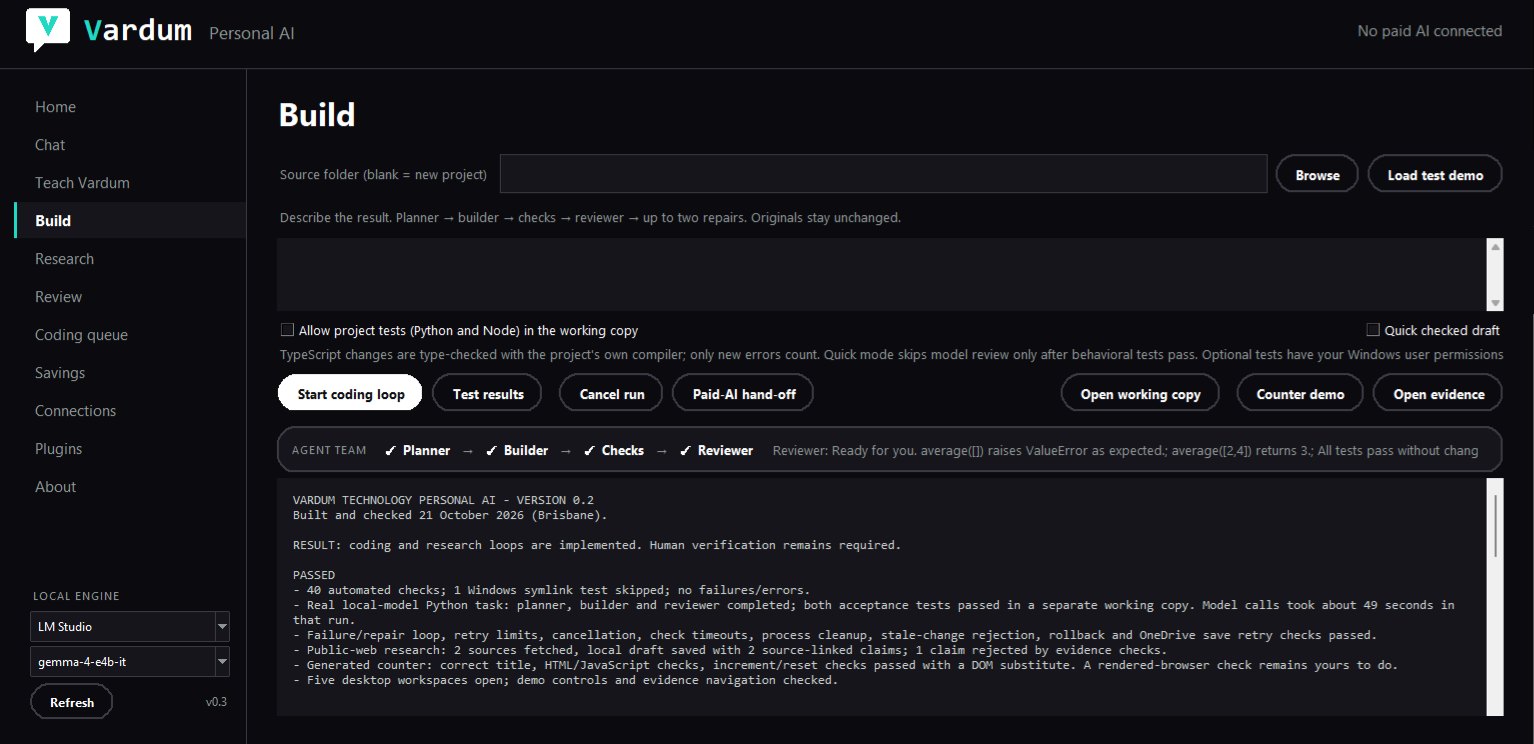Go to Coding queue in sidebar
This screenshot has width=1534, height=744.
coord(81,335)
